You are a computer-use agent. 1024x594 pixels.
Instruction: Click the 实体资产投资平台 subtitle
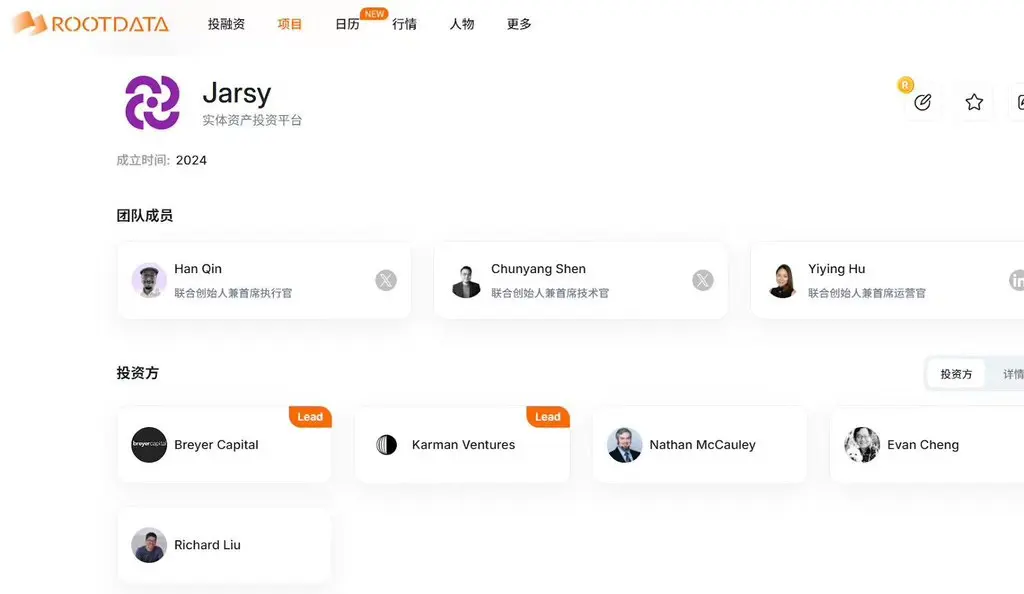tap(252, 120)
